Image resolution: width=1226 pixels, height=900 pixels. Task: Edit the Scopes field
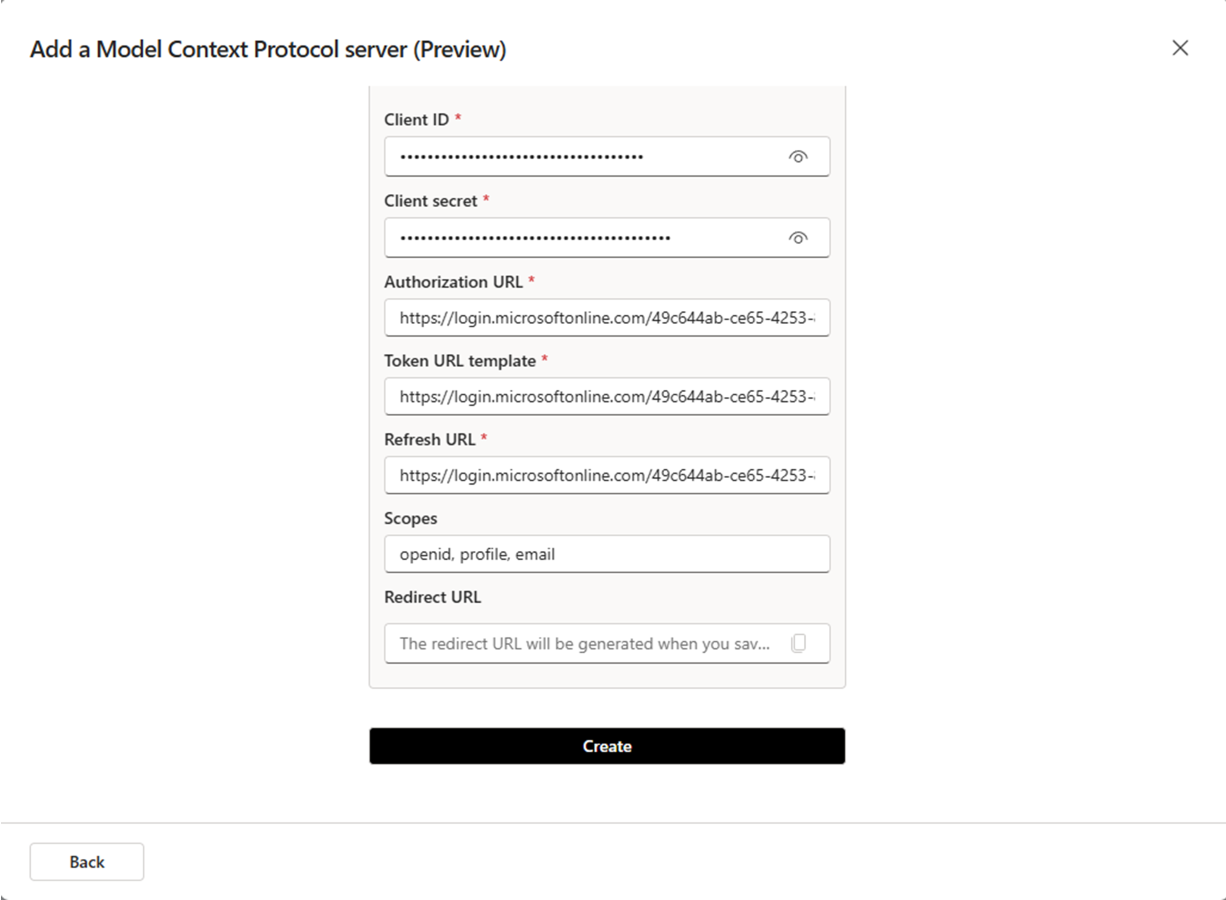click(x=606, y=553)
